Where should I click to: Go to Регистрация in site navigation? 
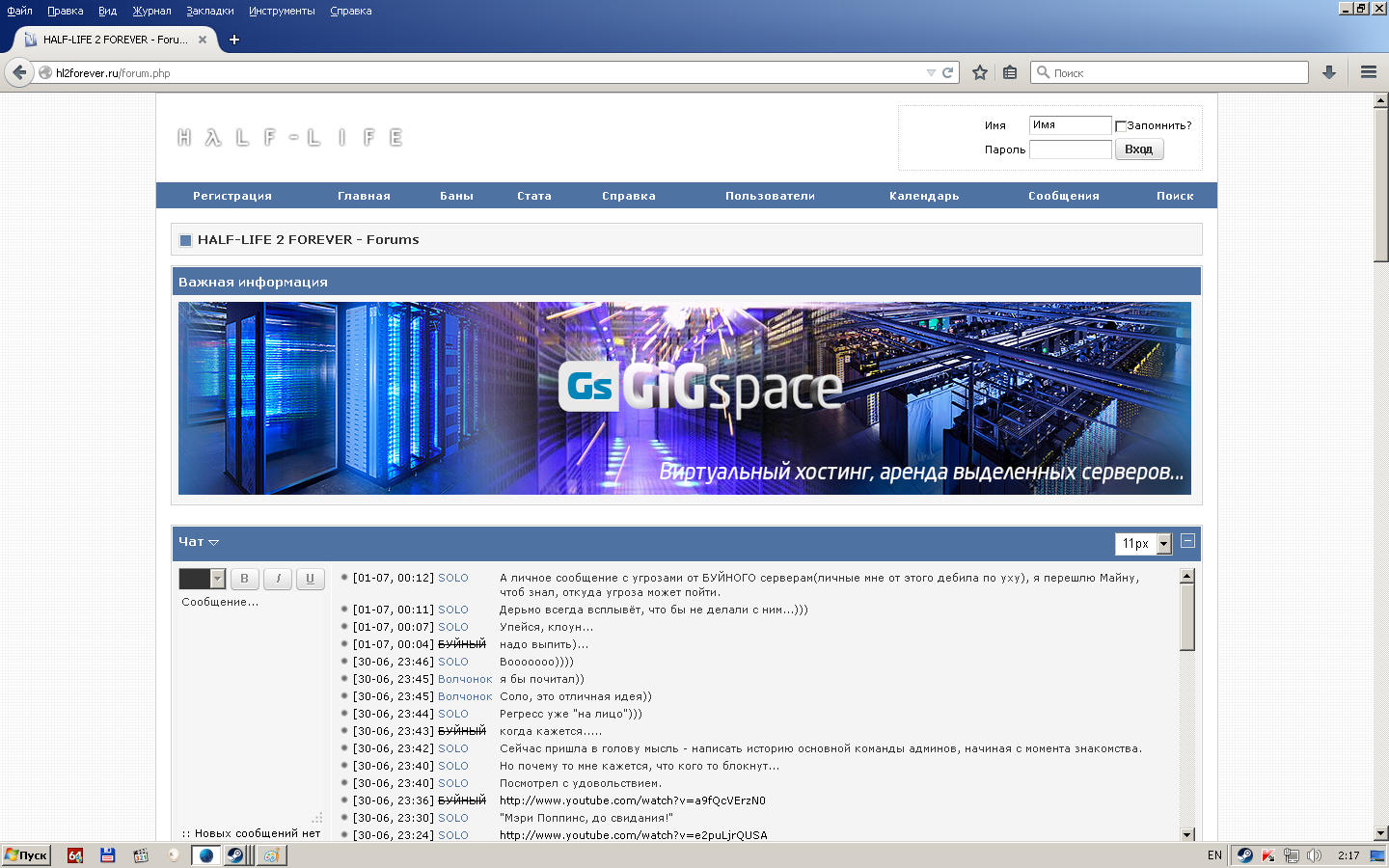[x=232, y=196]
